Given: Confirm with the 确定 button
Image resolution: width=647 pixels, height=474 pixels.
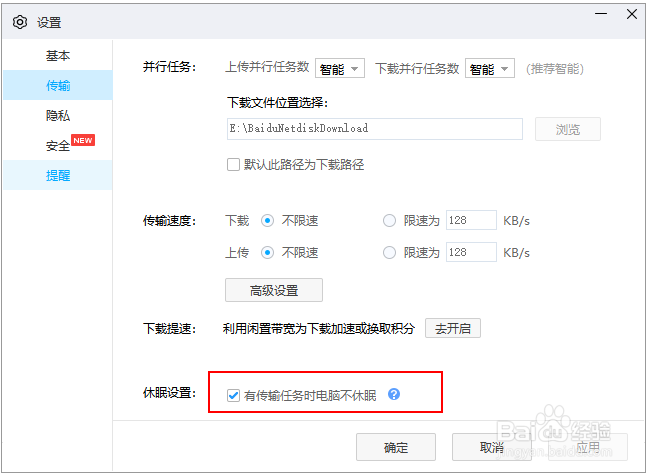Looking at the screenshot, I should [x=396, y=447].
